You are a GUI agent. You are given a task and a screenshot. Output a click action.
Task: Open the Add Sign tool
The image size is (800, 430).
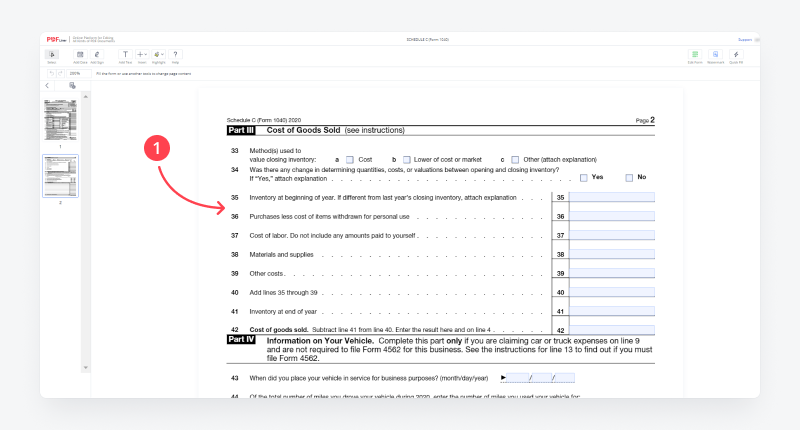tap(97, 56)
